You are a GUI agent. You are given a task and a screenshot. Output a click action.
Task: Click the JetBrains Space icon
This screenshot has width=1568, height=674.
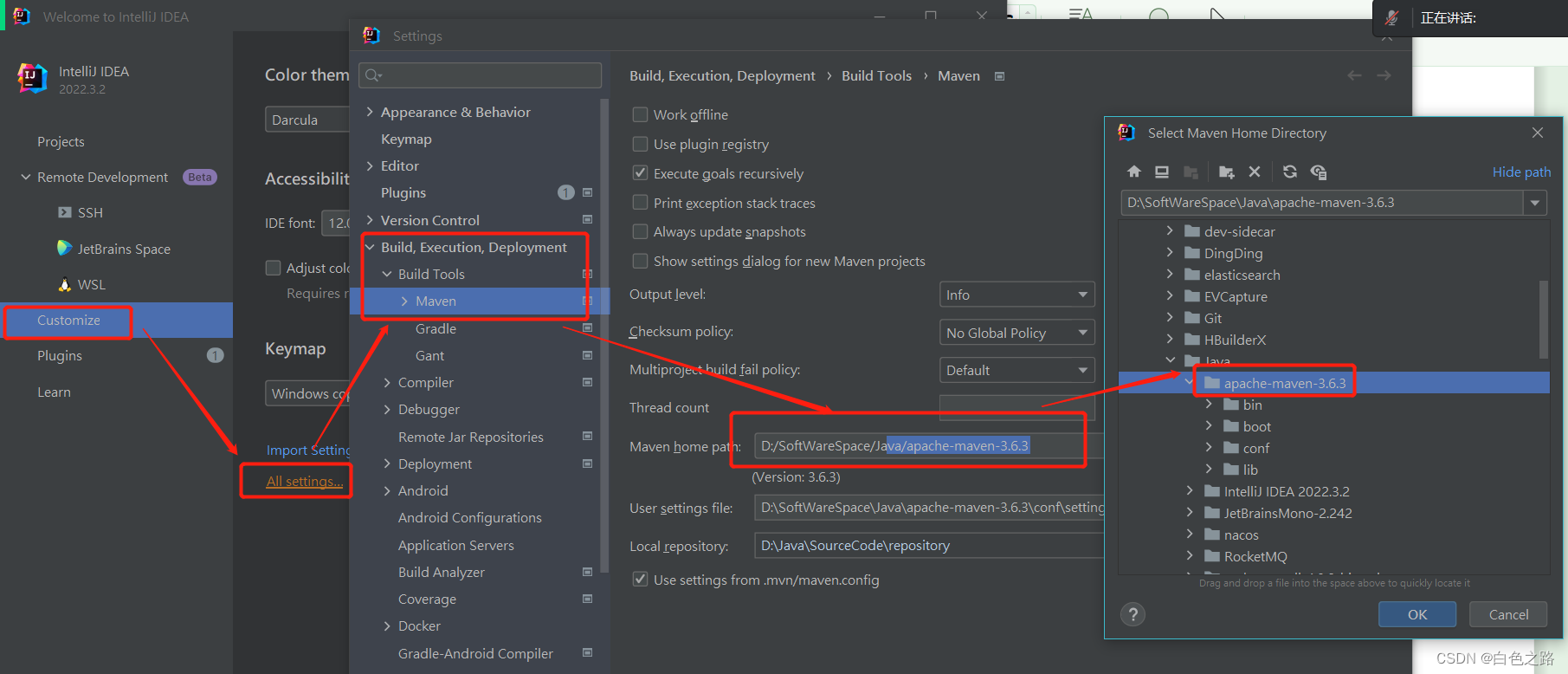64,248
